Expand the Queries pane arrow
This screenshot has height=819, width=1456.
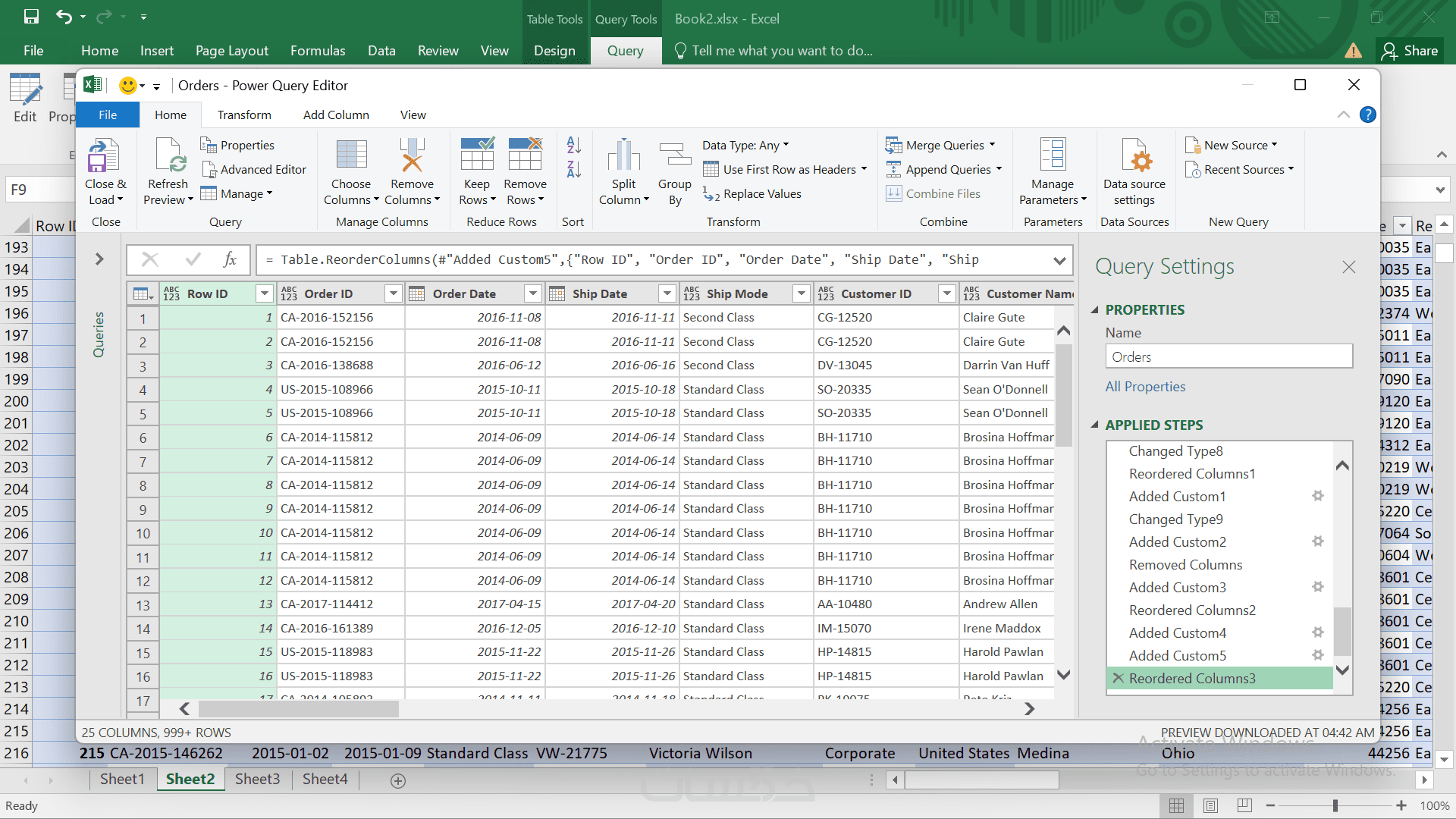point(99,259)
